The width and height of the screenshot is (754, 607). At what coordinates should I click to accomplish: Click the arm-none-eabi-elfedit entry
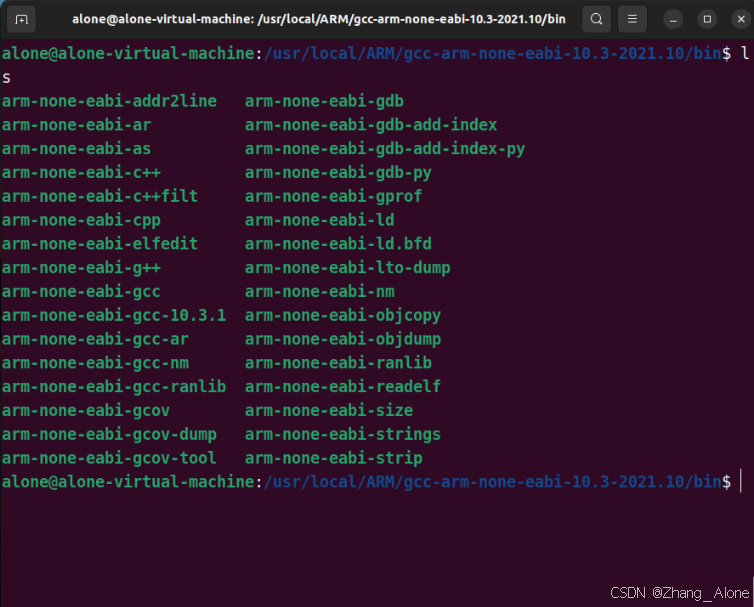100,244
